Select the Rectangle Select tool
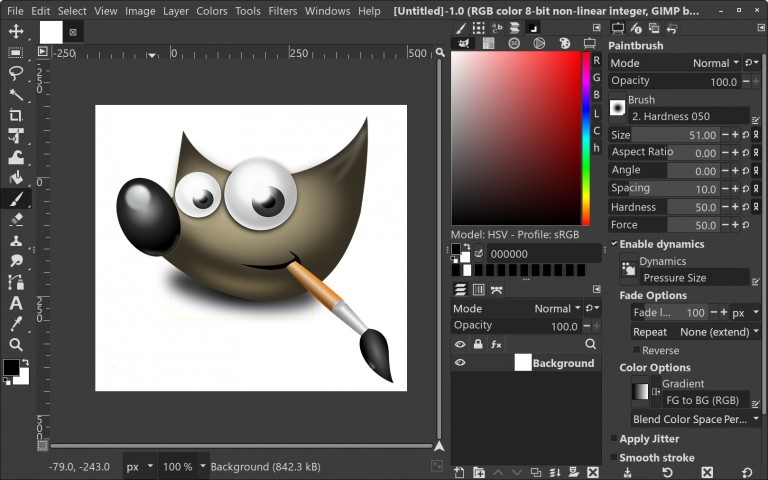This screenshot has height=480, width=768. click(x=16, y=53)
